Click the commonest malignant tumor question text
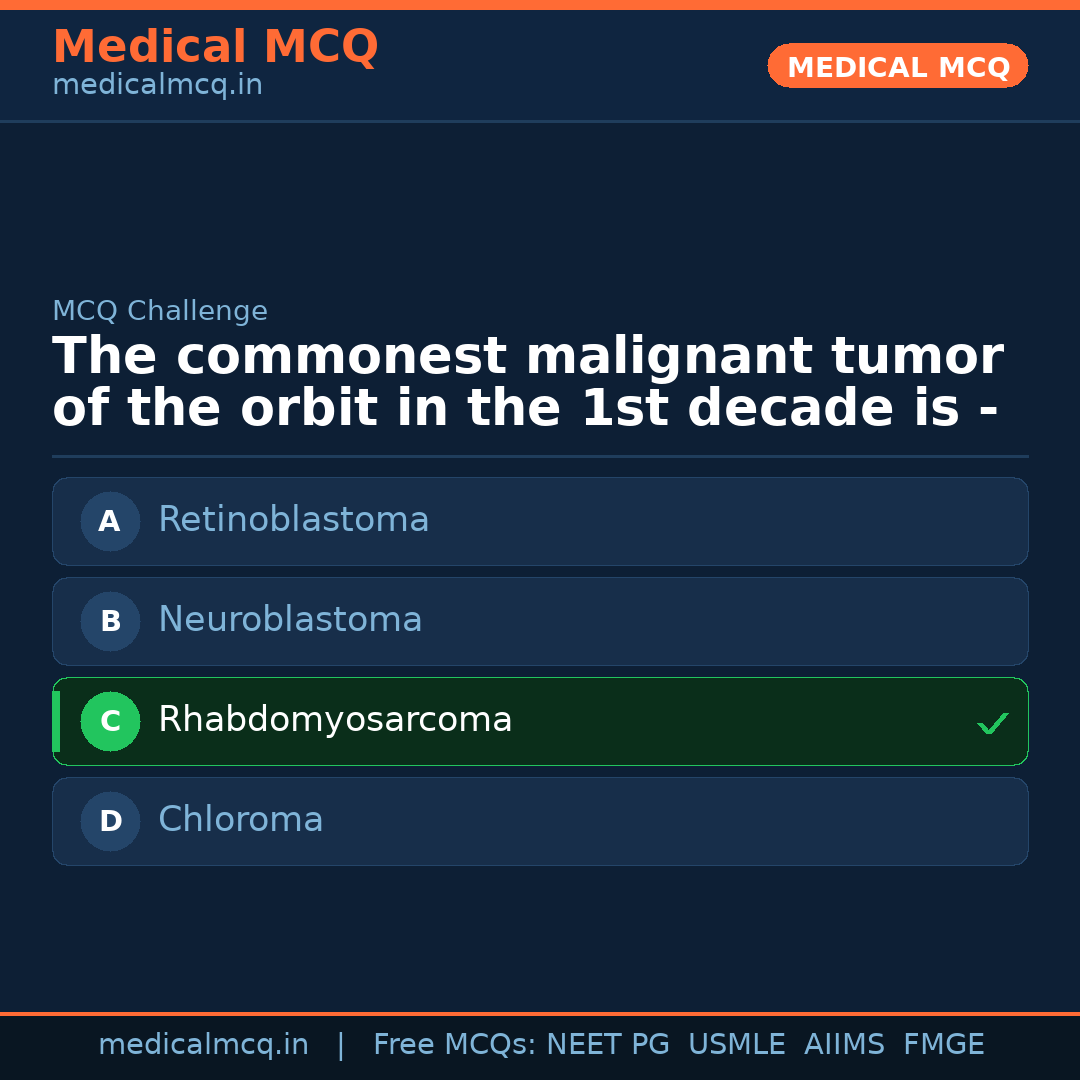This screenshot has width=1080, height=1080. click(x=527, y=383)
